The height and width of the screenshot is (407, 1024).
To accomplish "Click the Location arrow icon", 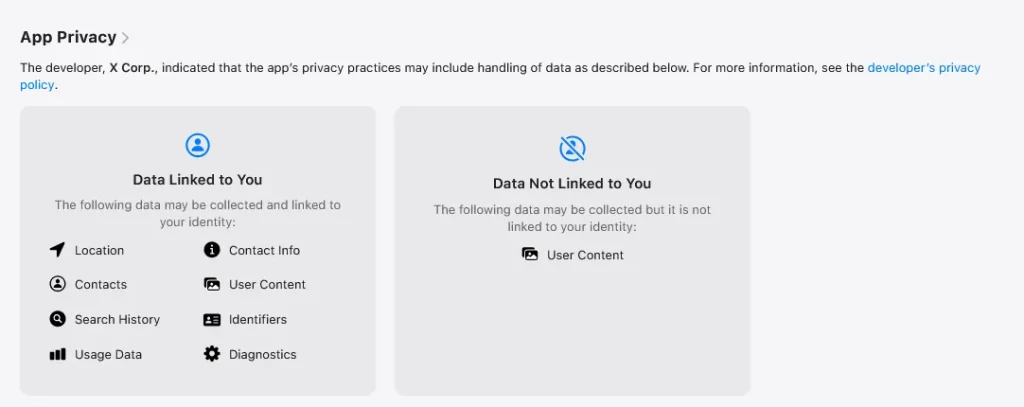I will tap(57, 250).
